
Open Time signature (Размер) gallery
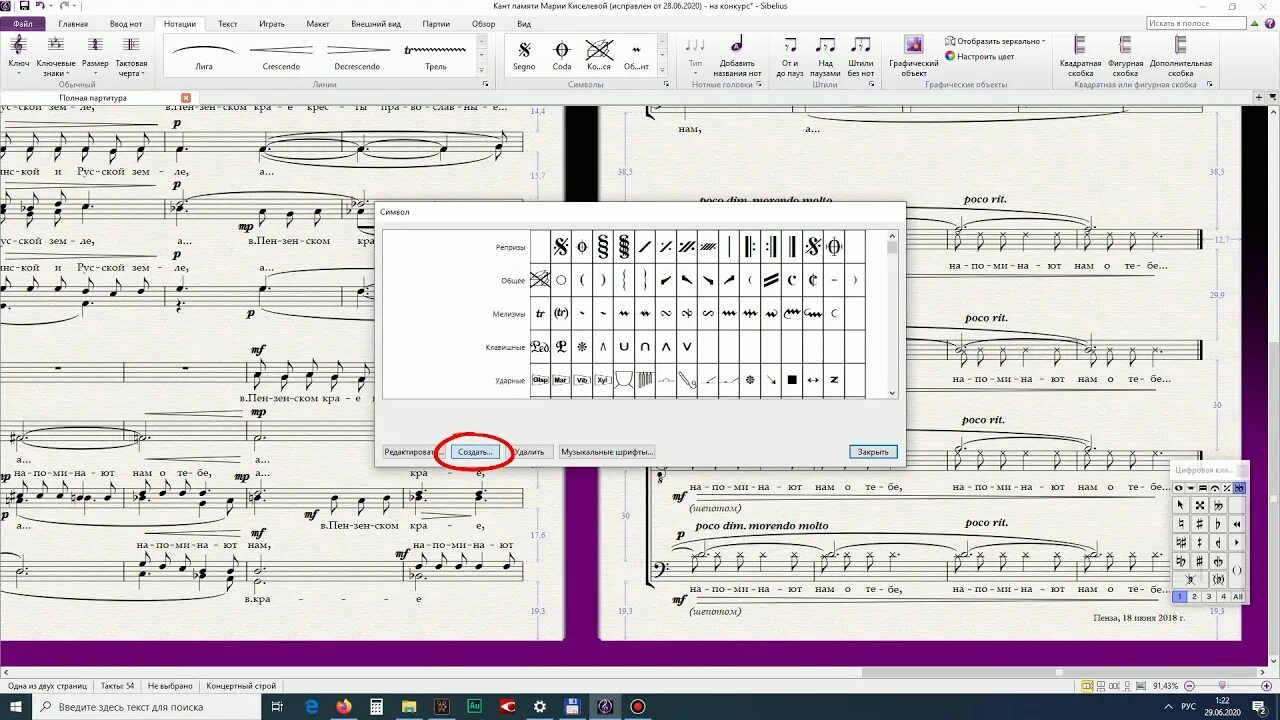(x=95, y=56)
